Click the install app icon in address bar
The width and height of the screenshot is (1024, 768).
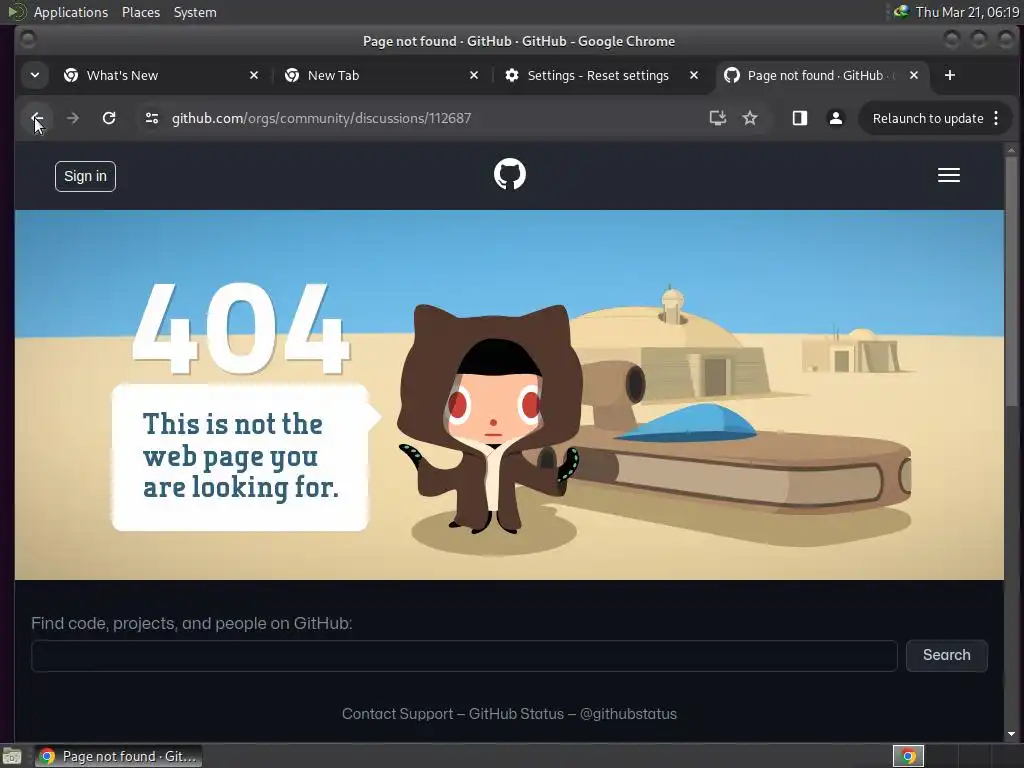coord(718,118)
